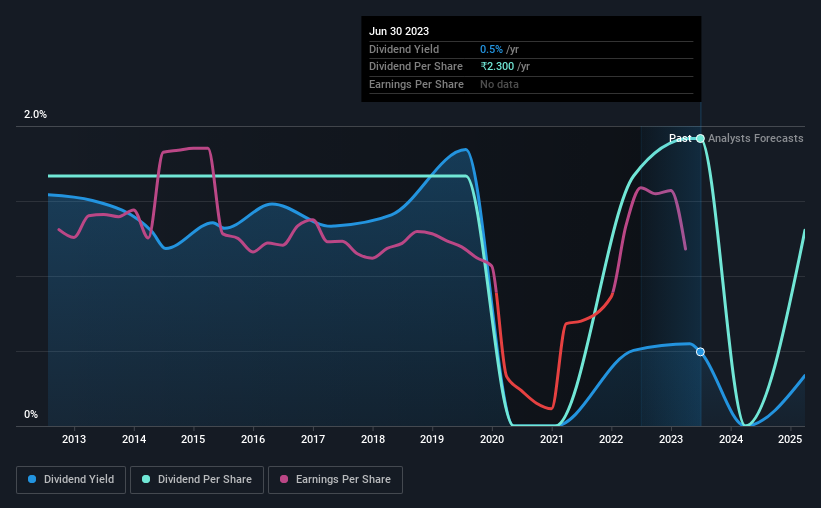The image size is (821, 508).
Task: Click the 0% y-axis label
Action: pos(31,414)
